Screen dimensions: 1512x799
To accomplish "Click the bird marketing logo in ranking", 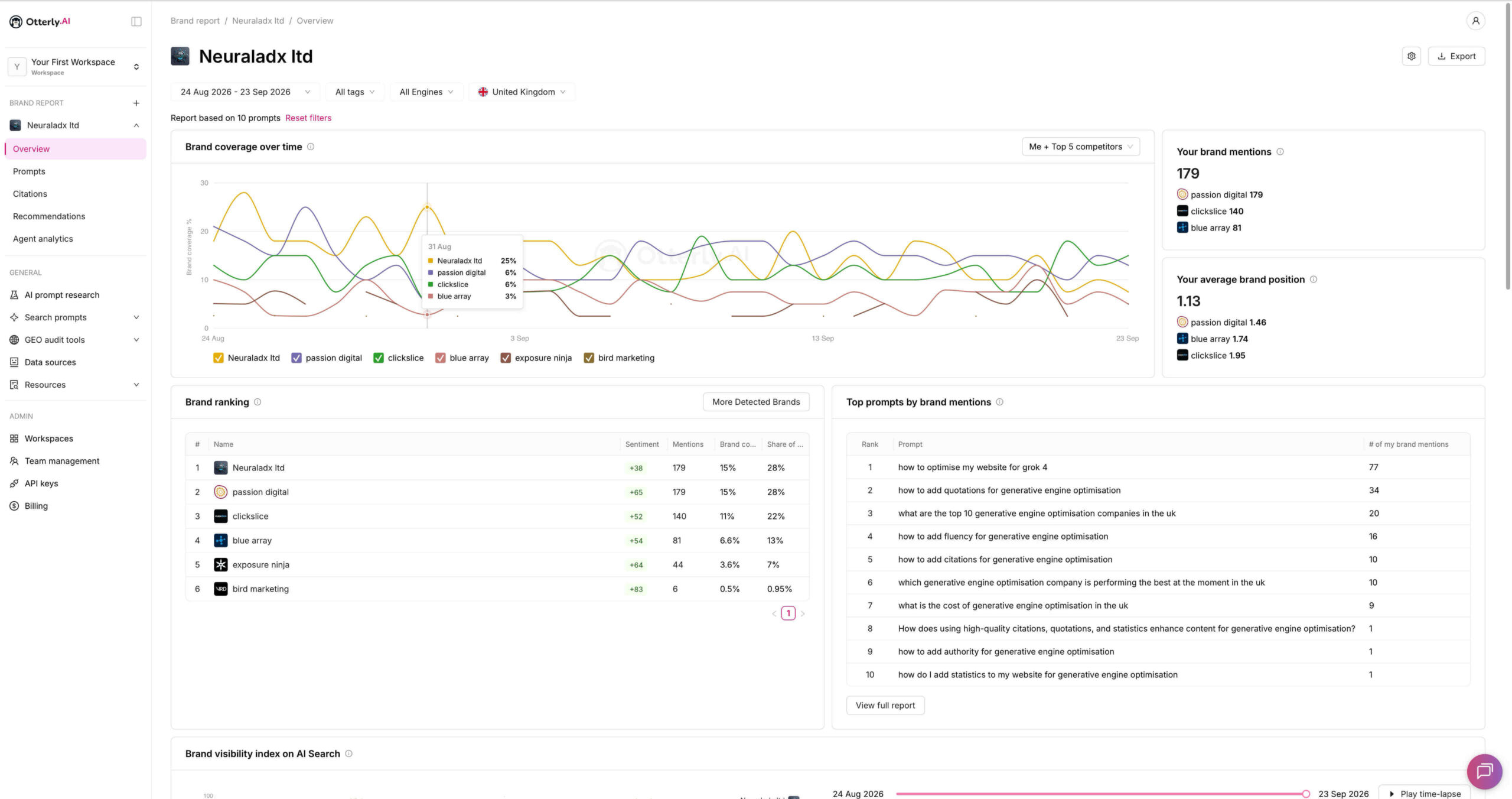I will tap(220, 589).
